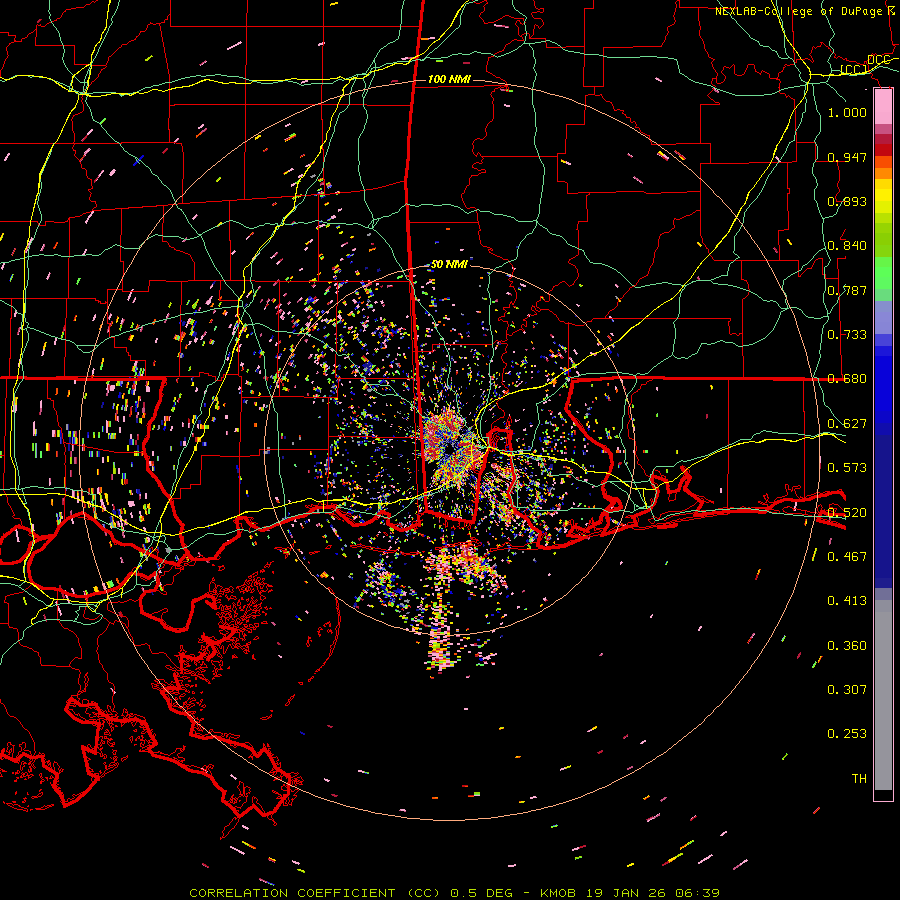Click the 50 NMI range ring label
This screenshot has height=900, width=900.
tap(449, 265)
